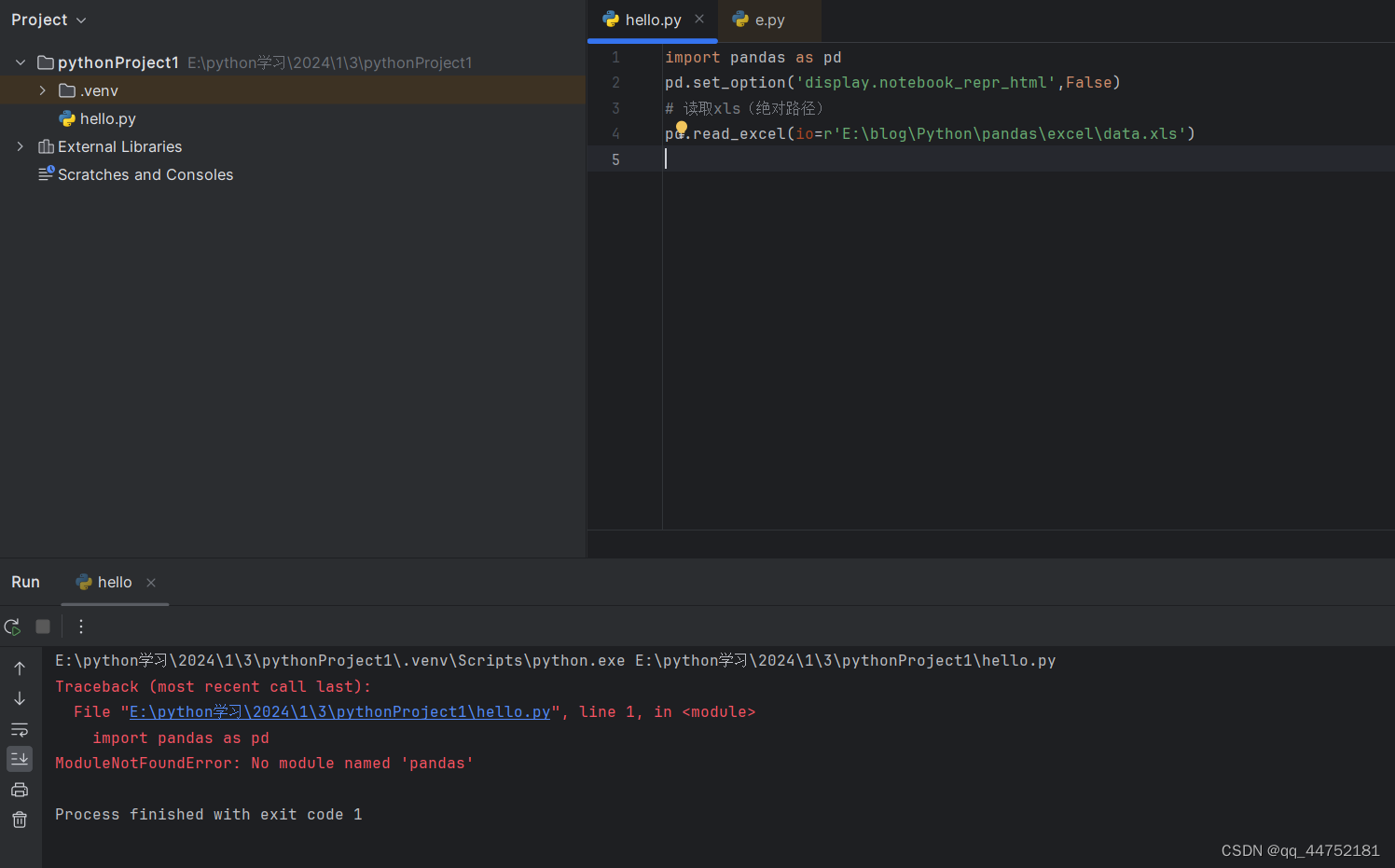The height and width of the screenshot is (868, 1395).
Task: Click the 'Traceback (most recent call last)' line
Action: (x=213, y=687)
